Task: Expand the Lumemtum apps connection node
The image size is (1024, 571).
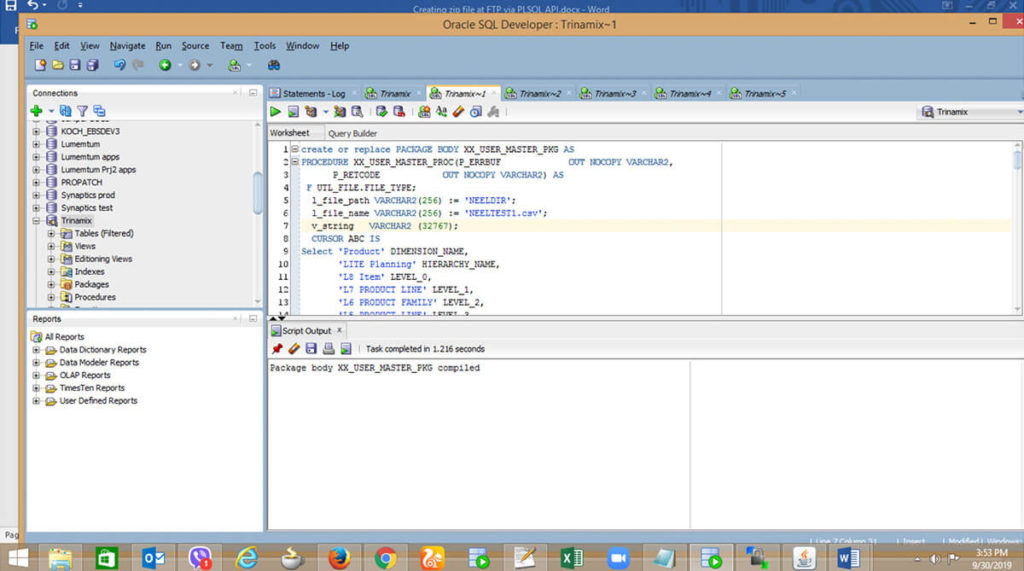Action: pyautogui.click(x=37, y=157)
